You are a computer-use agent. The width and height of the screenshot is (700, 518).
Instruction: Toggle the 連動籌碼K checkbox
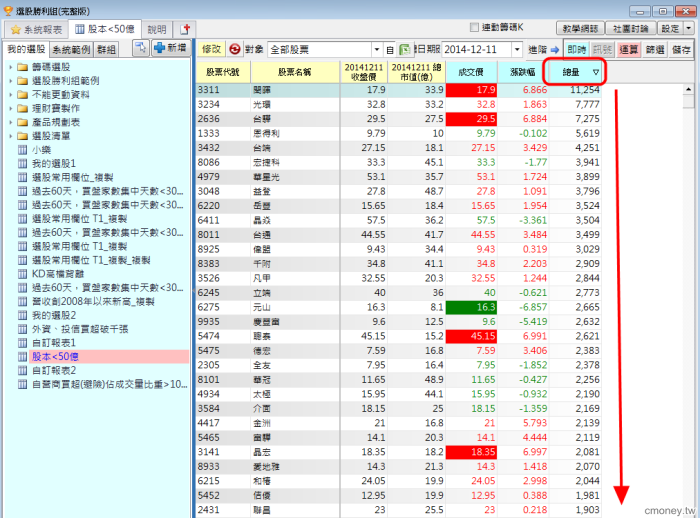(474, 28)
